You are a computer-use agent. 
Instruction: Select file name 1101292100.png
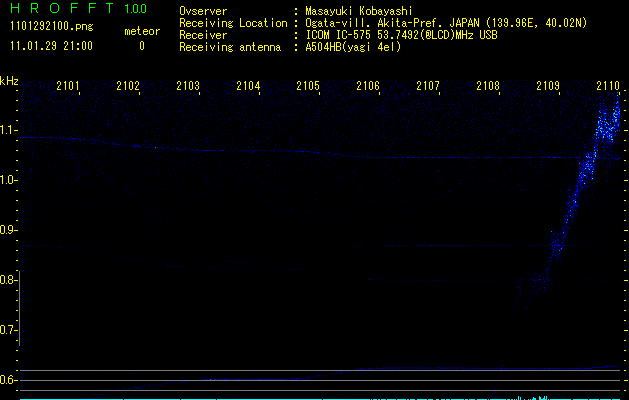click(52, 27)
